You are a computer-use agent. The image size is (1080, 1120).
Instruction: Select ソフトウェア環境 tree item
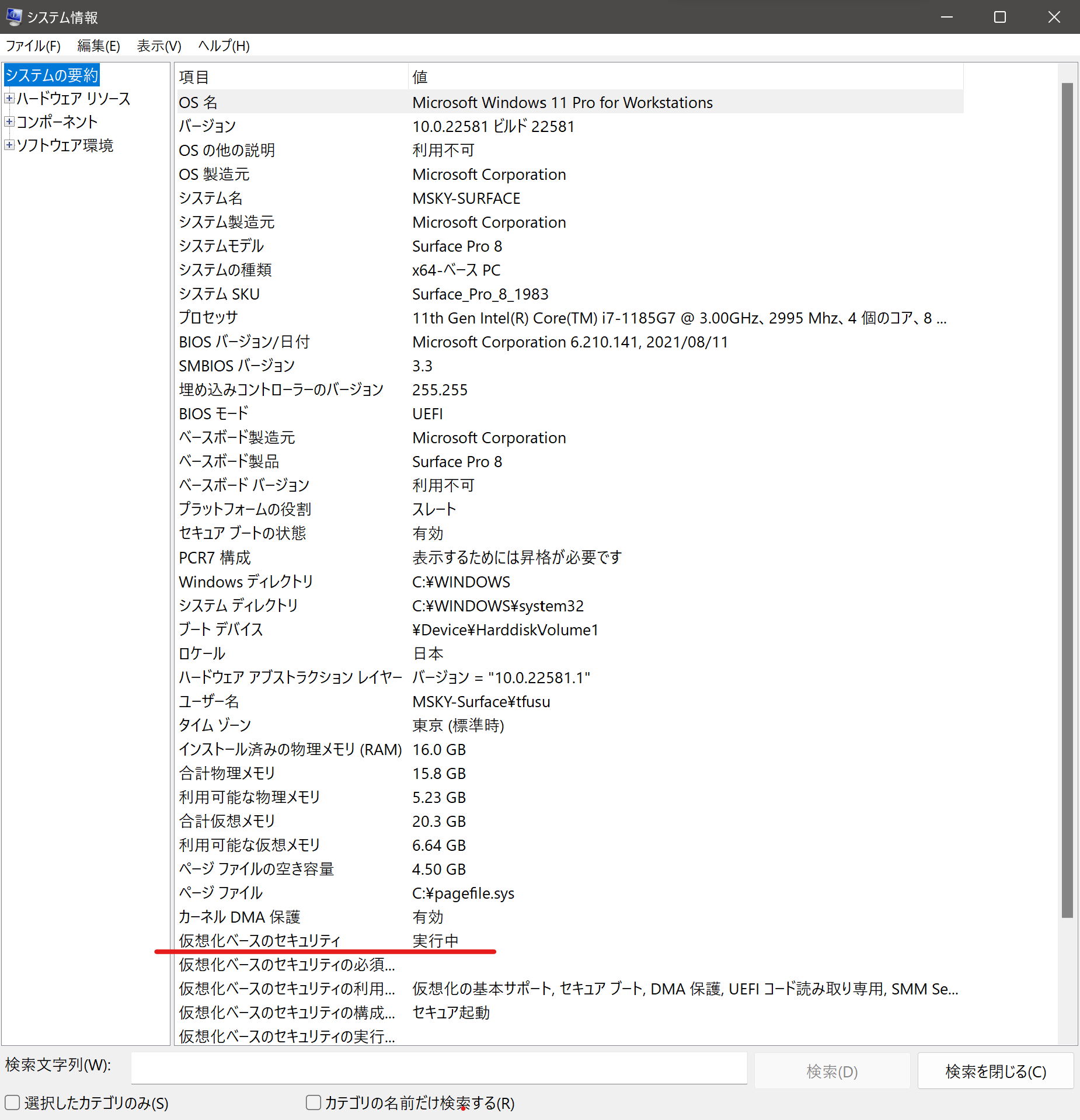click(x=65, y=145)
